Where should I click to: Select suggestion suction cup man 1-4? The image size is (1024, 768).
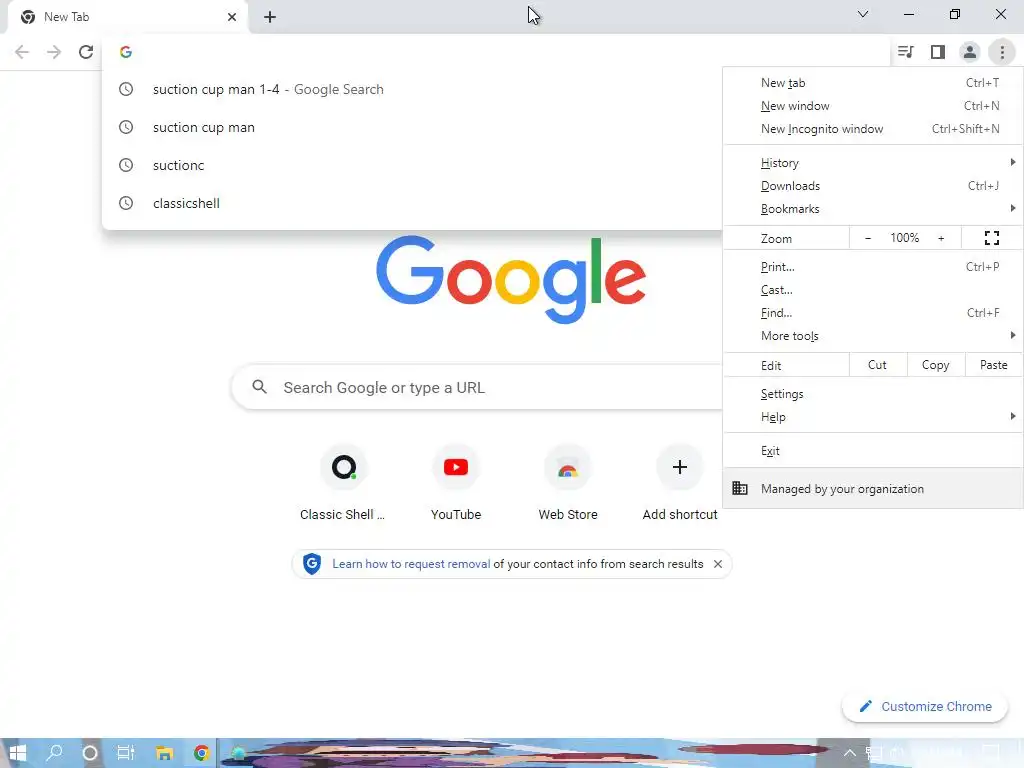[411, 89]
